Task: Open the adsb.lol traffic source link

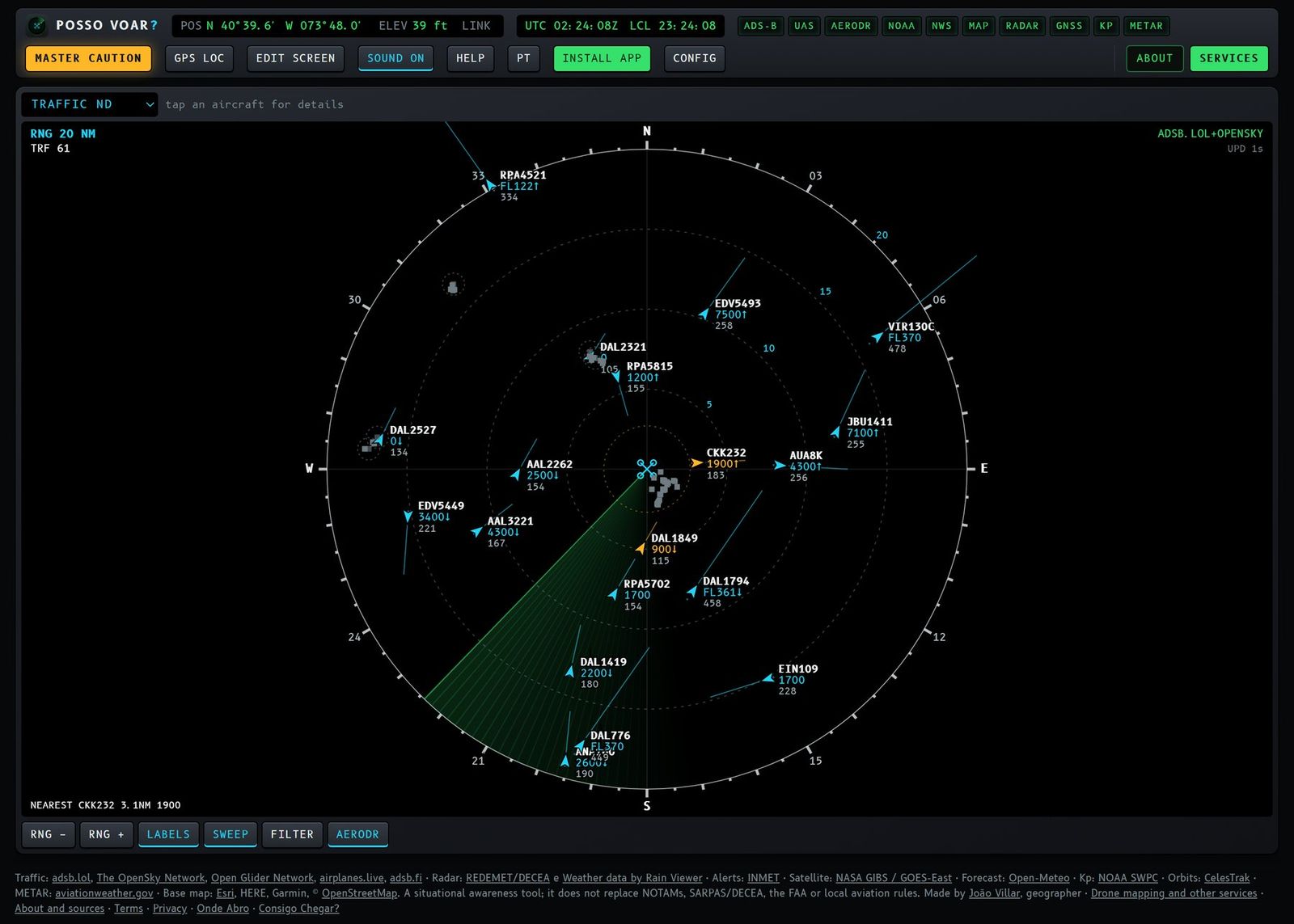Action: point(71,878)
